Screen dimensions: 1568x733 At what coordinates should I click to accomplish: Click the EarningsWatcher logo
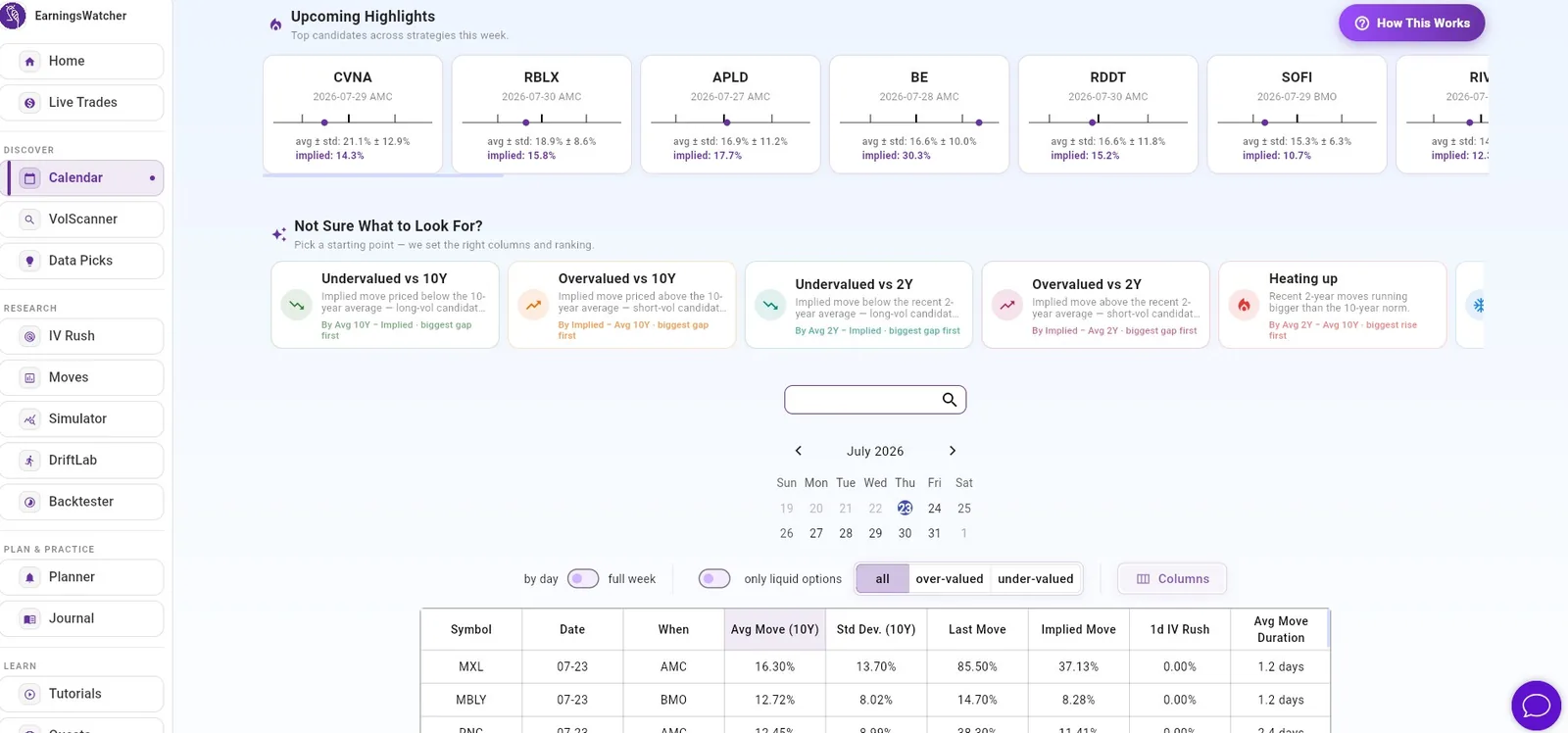click(13, 16)
